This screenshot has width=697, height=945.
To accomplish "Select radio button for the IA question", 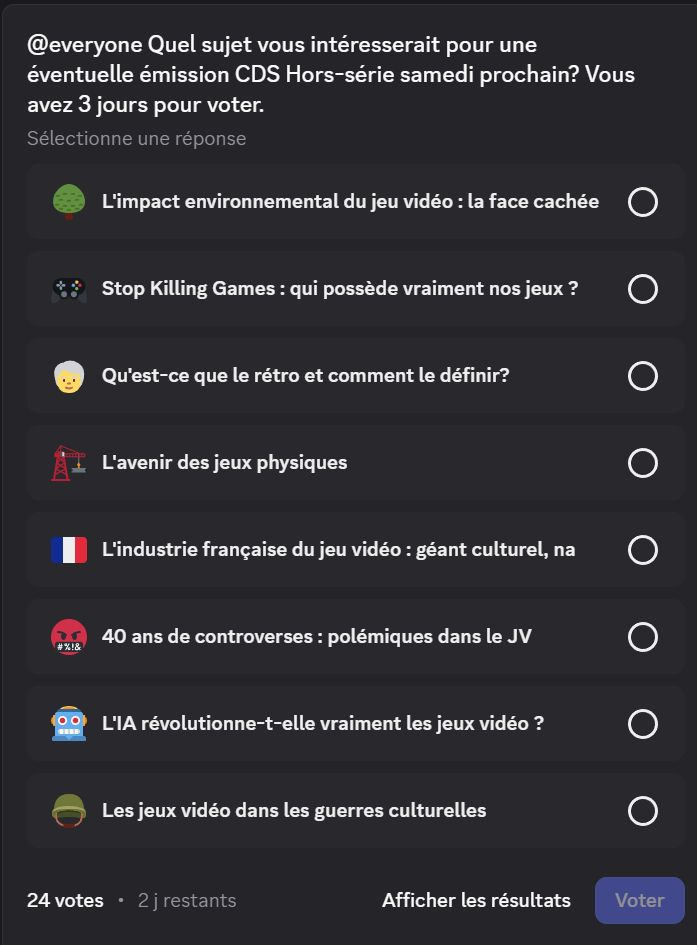I will point(643,724).
